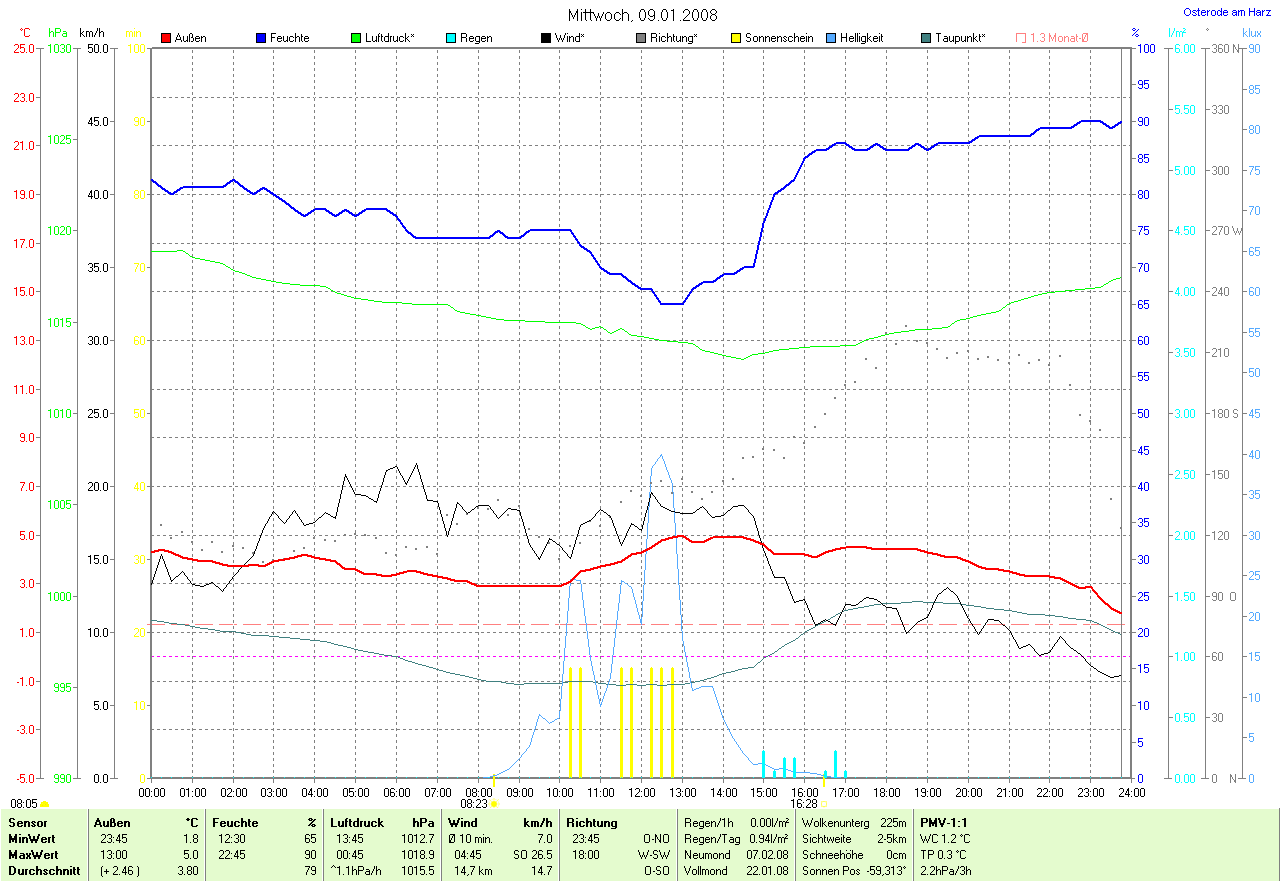1280x881 pixels.
Task: Click the black Wind legend square
Action: [x=547, y=38]
